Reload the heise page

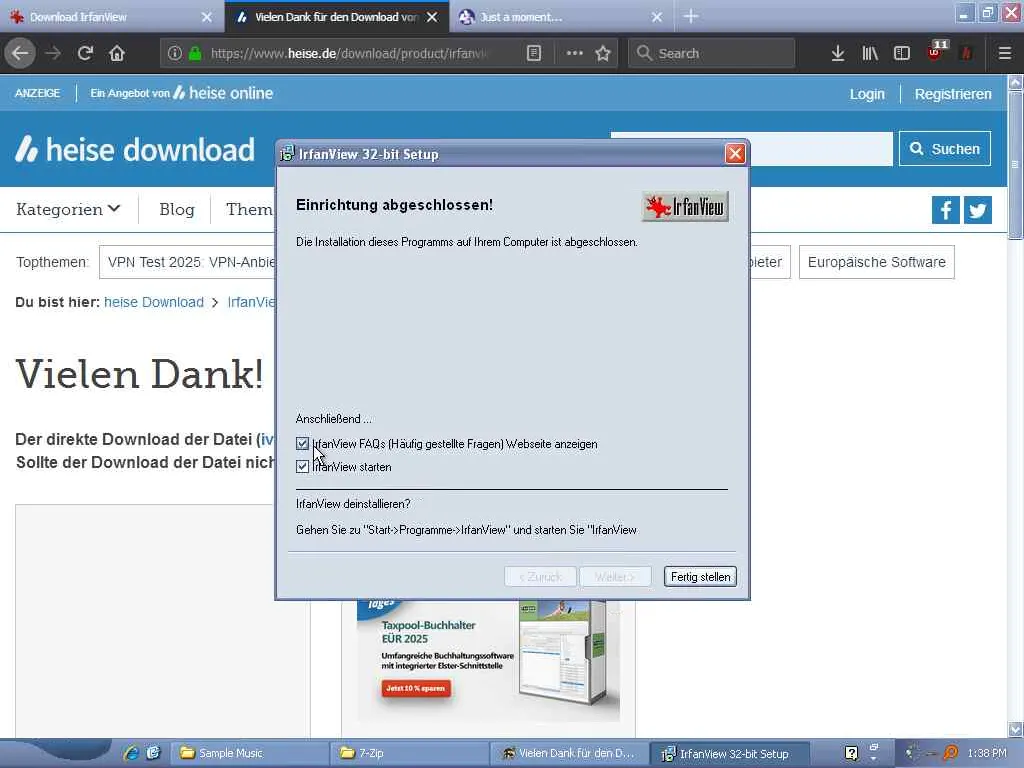[85, 53]
